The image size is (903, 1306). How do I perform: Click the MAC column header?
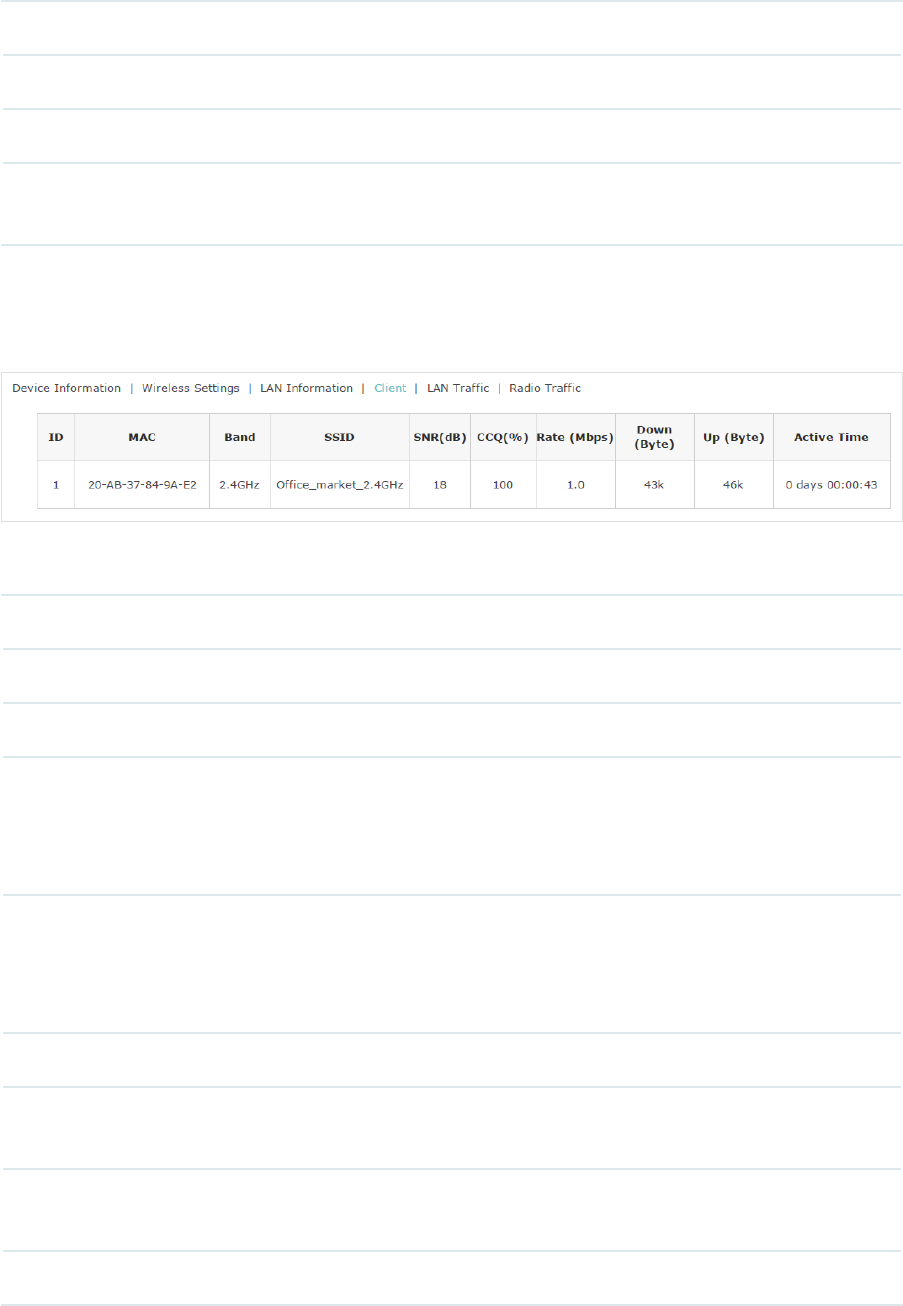click(142, 437)
